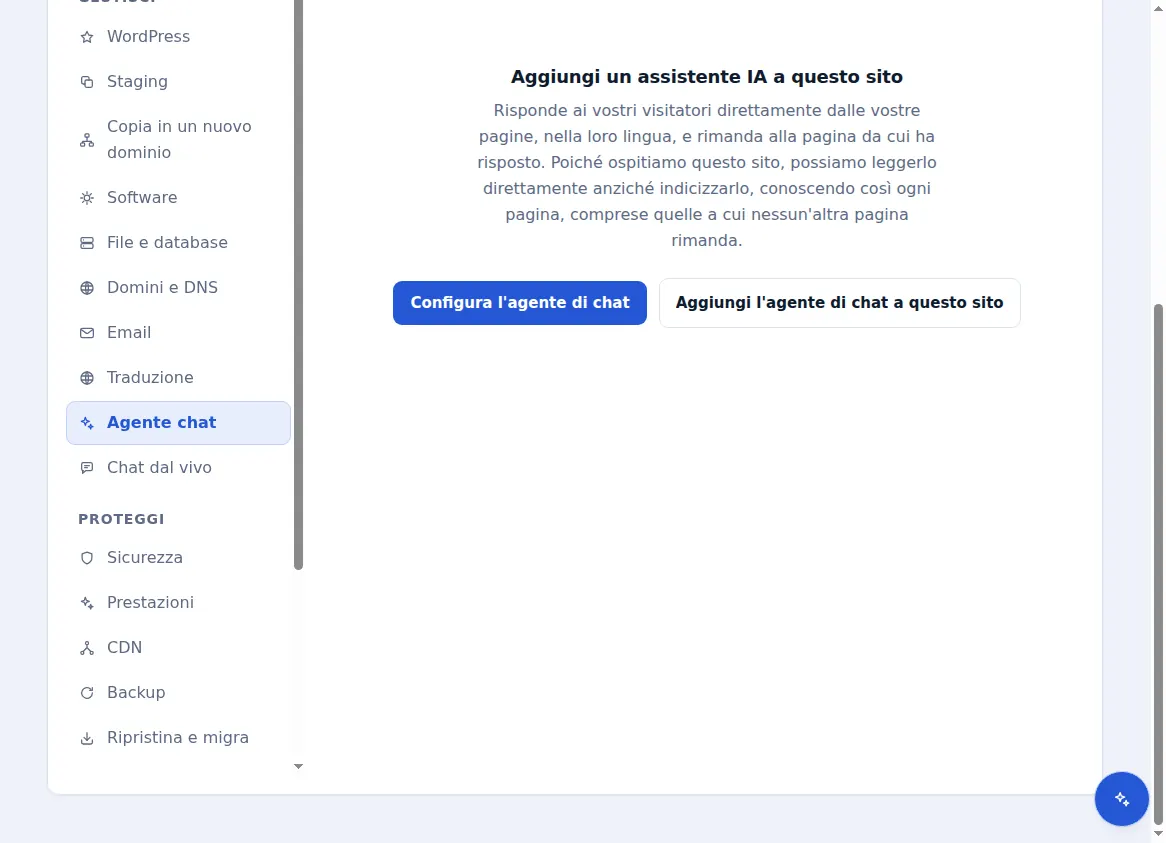
Task: Open the Traduzione item
Action: tap(178, 378)
